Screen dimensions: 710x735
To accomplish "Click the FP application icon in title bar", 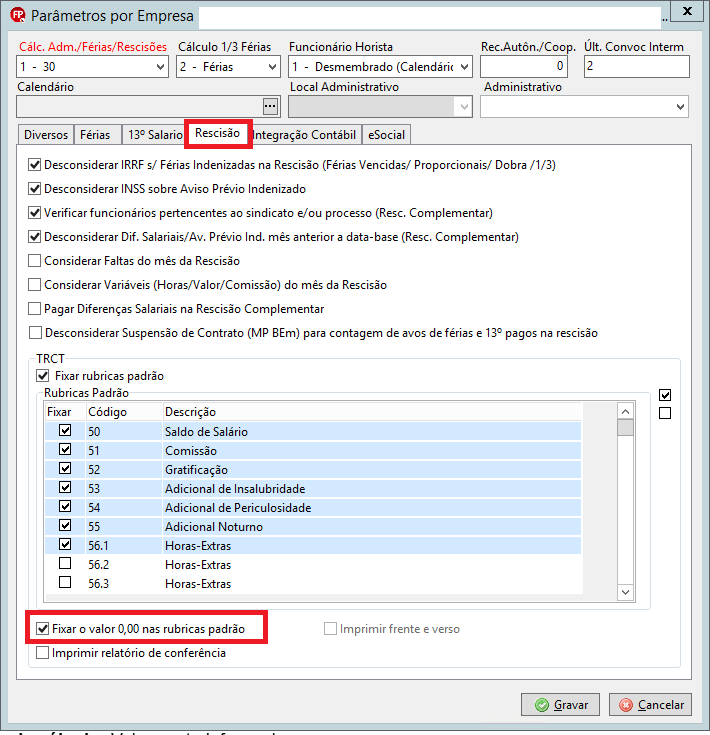I will pyautogui.click(x=18, y=15).
